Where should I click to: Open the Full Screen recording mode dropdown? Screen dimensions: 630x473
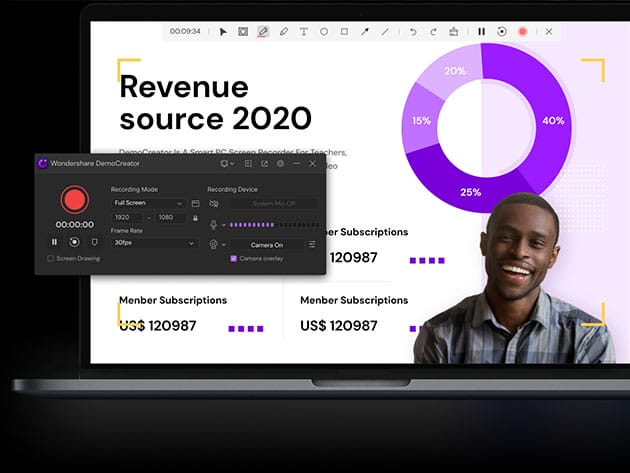point(148,203)
